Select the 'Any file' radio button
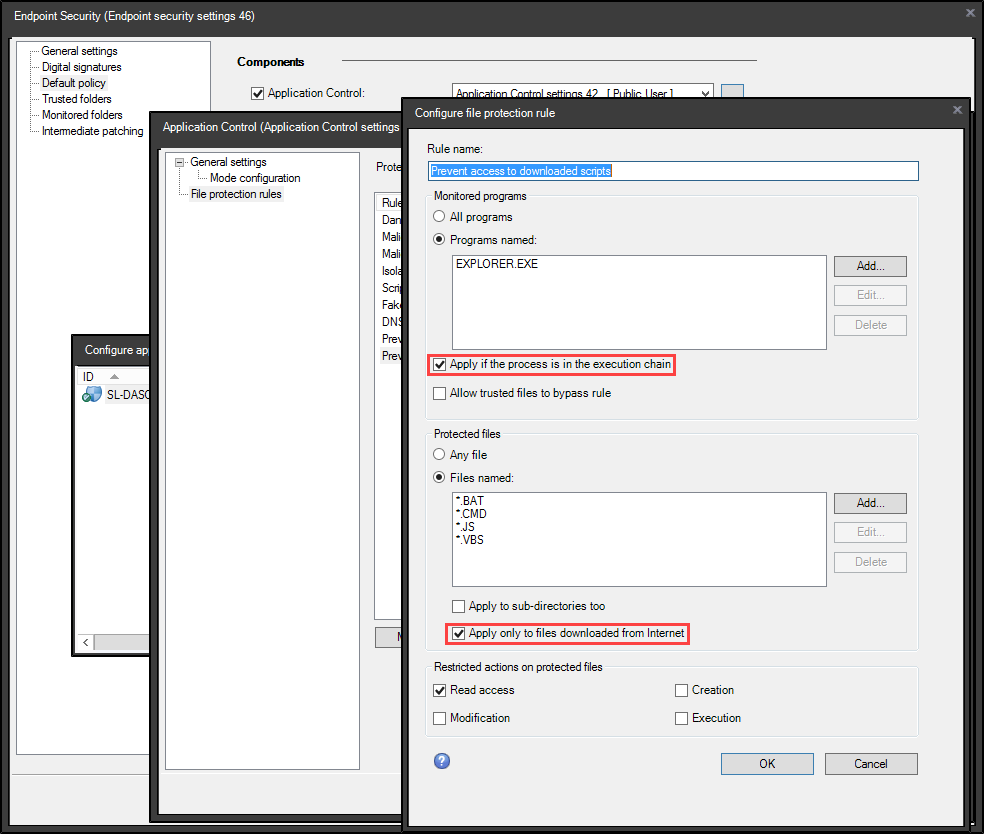 [x=439, y=455]
